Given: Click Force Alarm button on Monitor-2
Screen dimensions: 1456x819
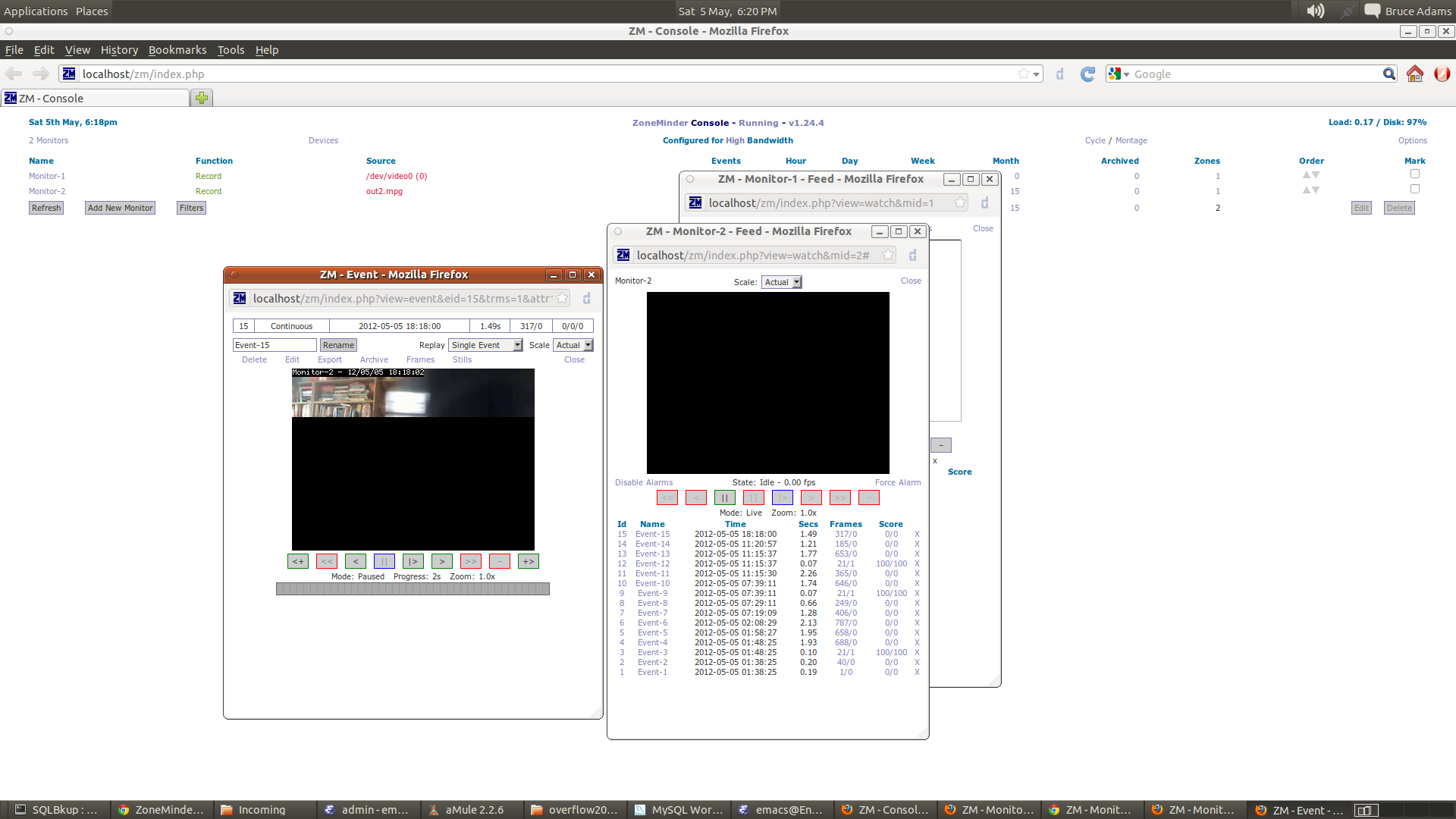Looking at the screenshot, I should click(x=898, y=481).
